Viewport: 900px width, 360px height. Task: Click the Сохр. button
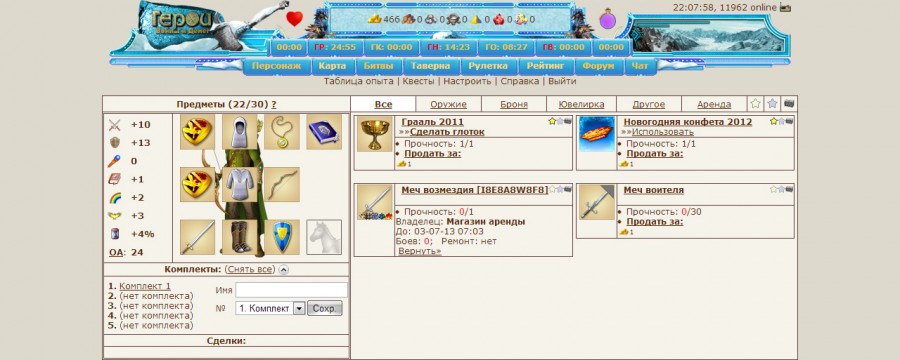(x=324, y=308)
